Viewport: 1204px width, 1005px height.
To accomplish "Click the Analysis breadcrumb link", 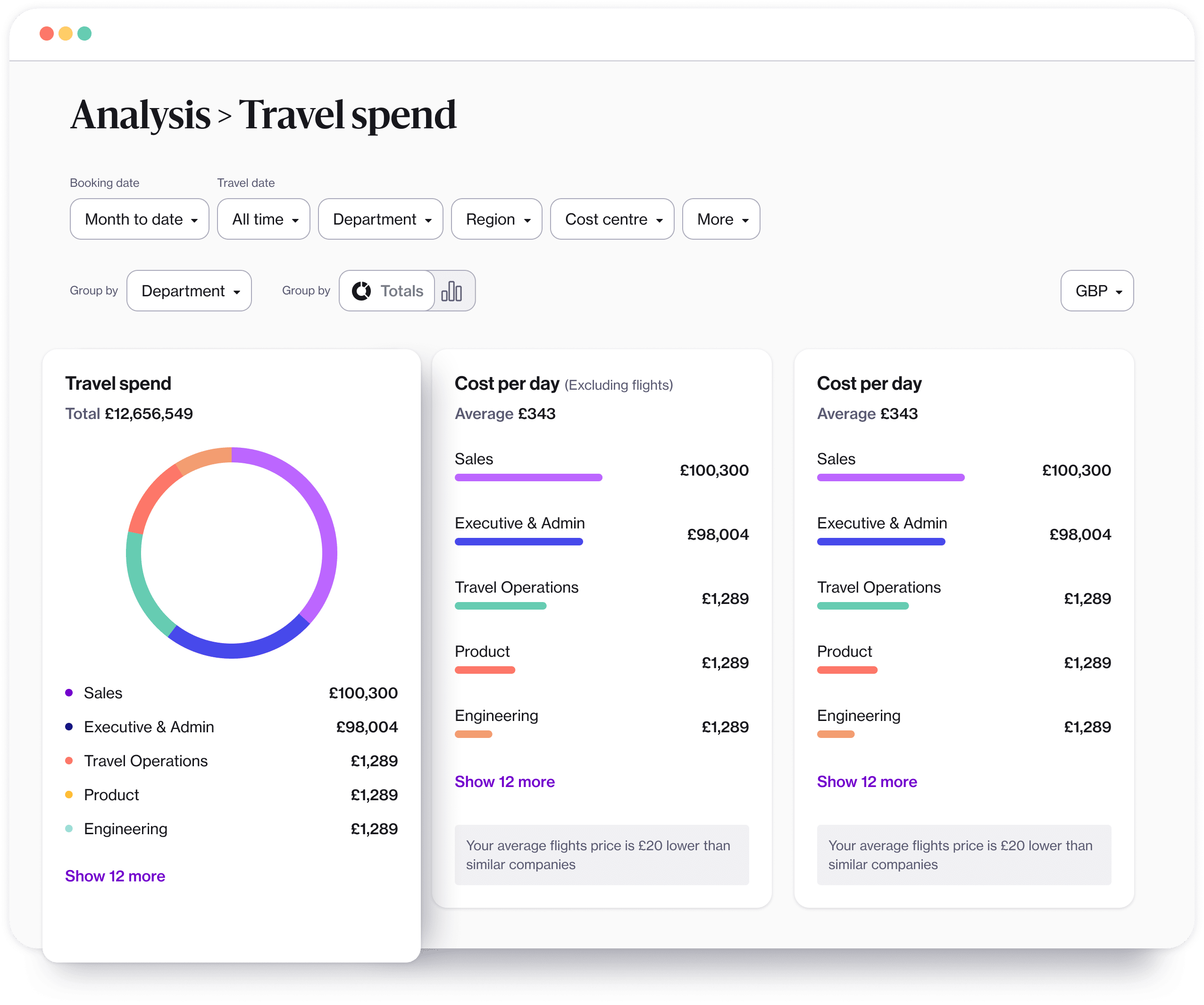I will 141,115.
